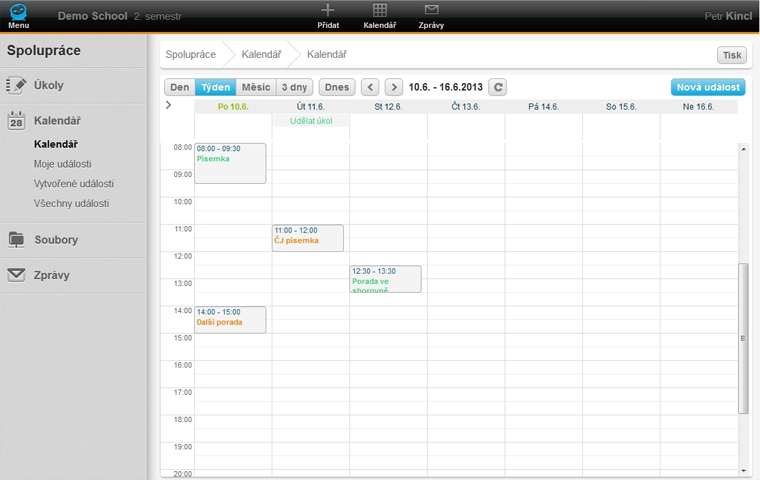Open the Soubory section label
This screenshot has width=760, height=480.
coord(56,240)
